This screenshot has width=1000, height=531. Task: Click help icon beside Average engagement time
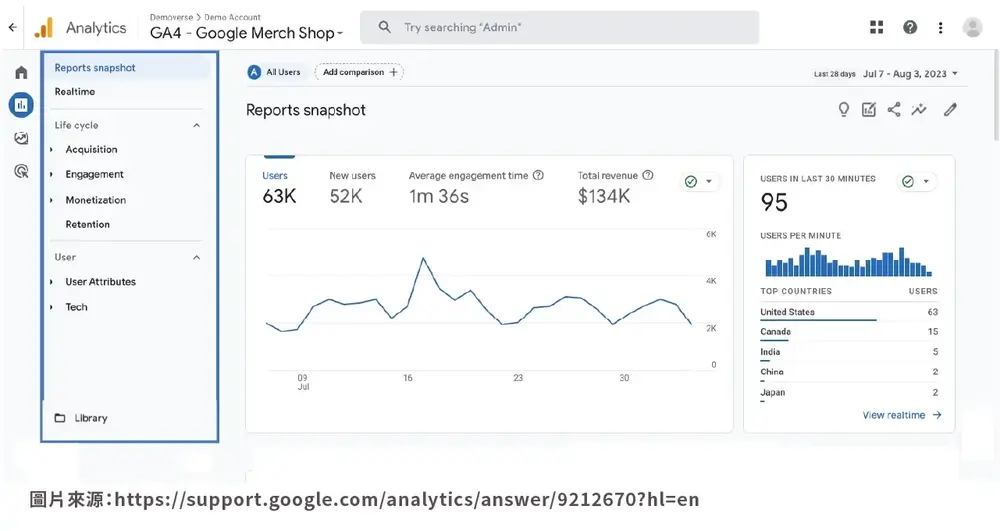[538, 175]
